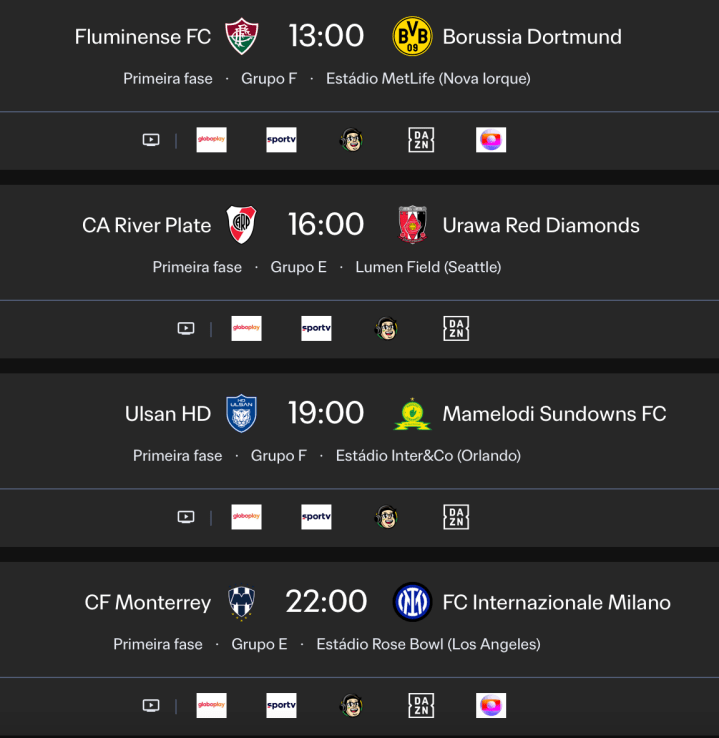Click the 22:00 kickoff time for Monterrey match
This screenshot has height=738, width=719.
coord(326,602)
